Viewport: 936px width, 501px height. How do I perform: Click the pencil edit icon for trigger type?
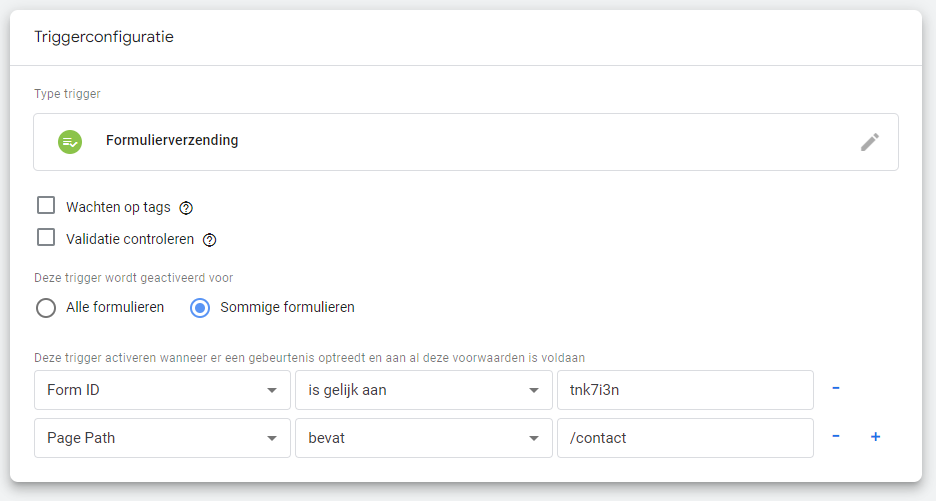coord(870,142)
